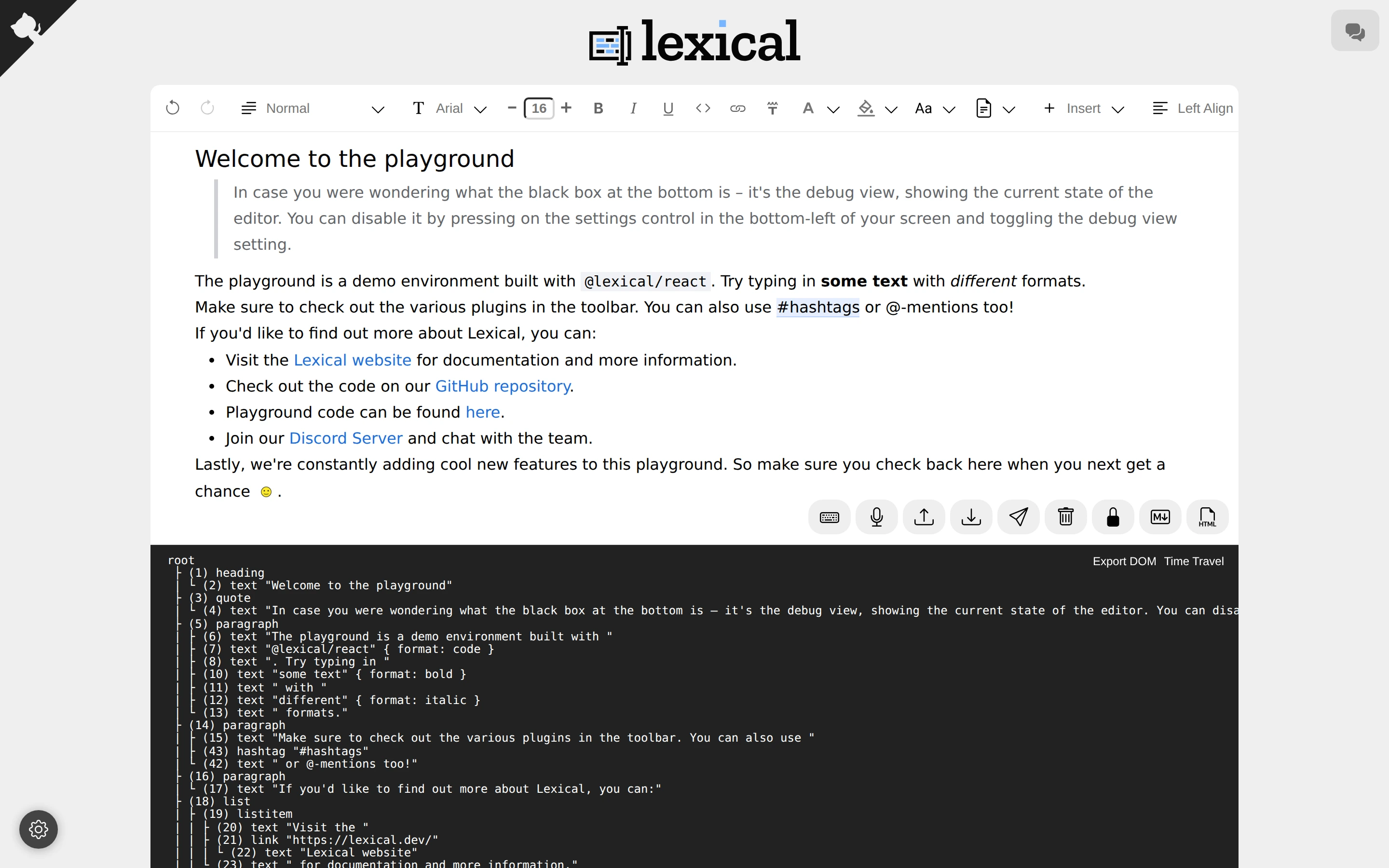Click the Export DOM button
1389x868 pixels.
pos(1124,561)
